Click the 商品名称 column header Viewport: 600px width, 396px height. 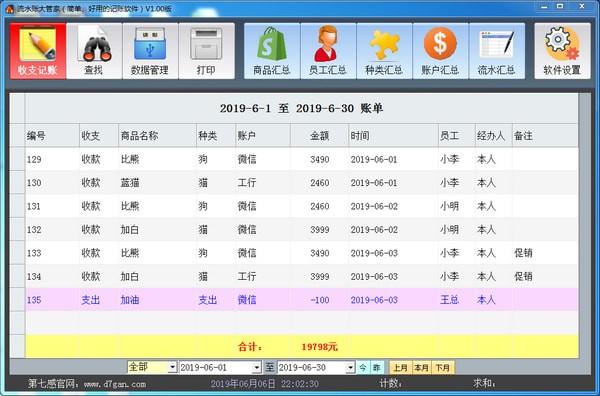coord(157,135)
